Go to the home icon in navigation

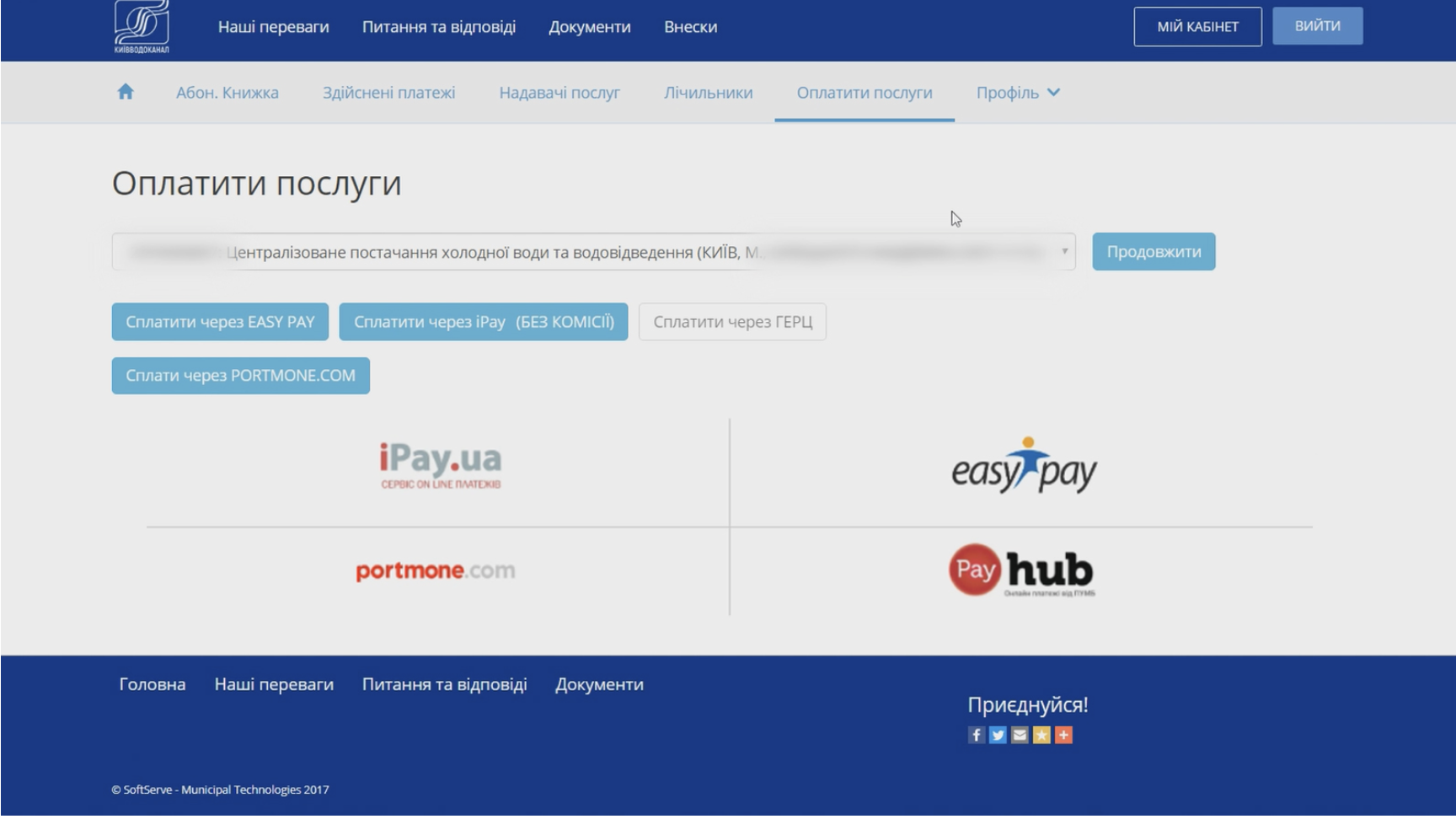(126, 92)
